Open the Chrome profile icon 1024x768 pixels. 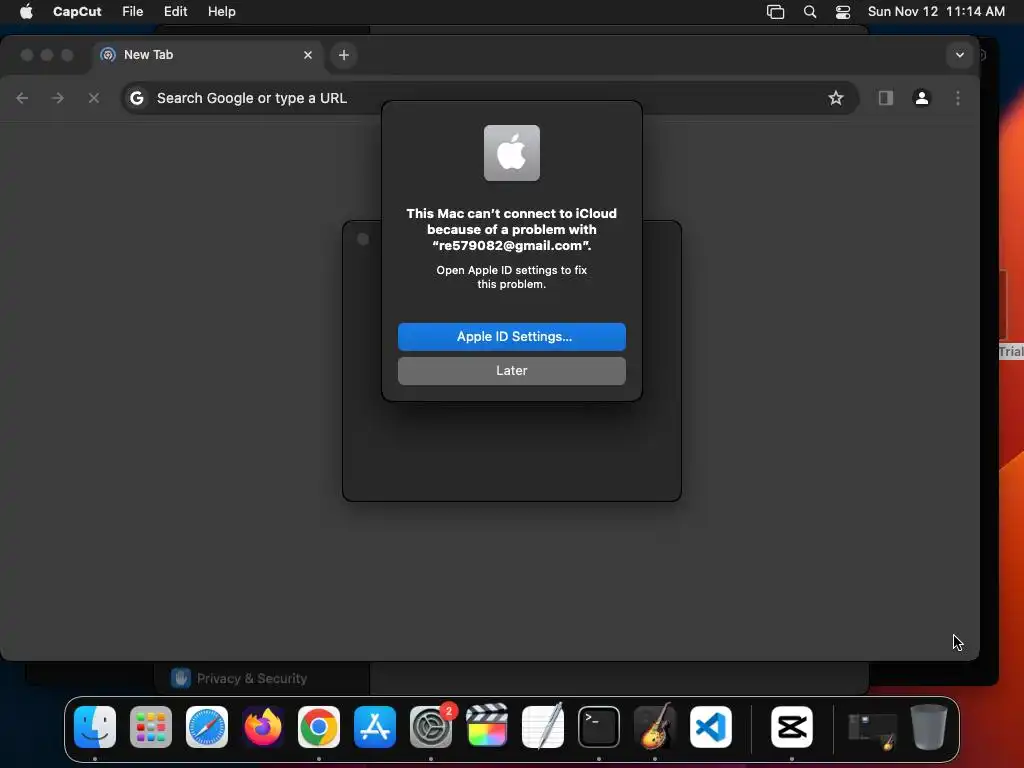point(921,98)
